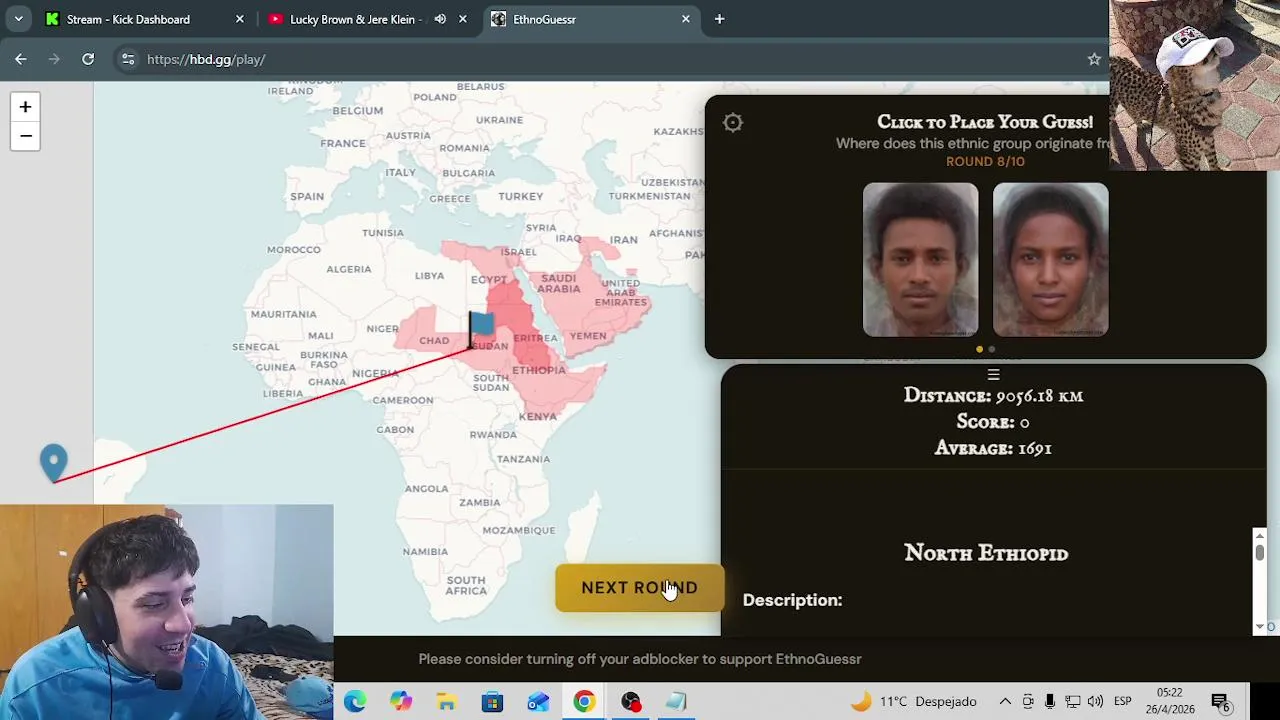Open Microsoft Store from the taskbar
This screenshot has width=1280, height=720.
point(492,702)
